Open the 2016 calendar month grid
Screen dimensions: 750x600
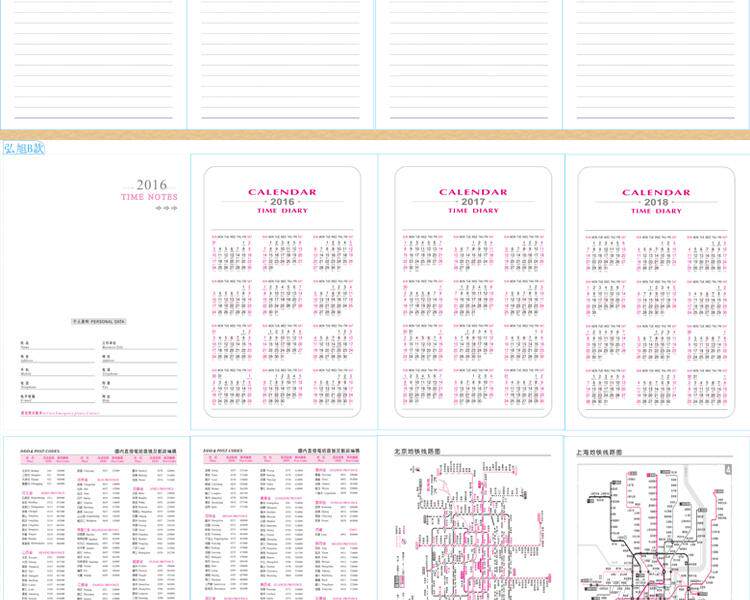coord(282,321)
